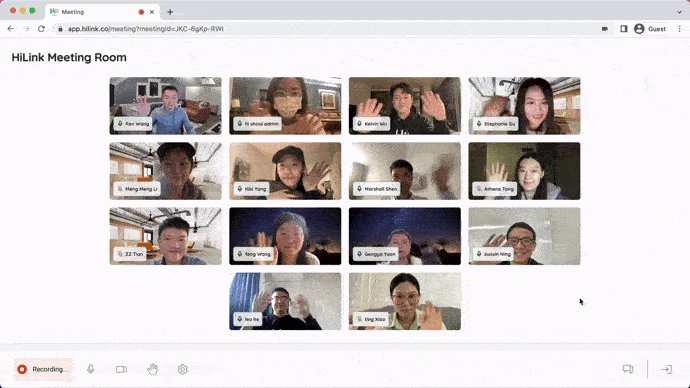690x388 pixels.
Task: Toggle the camera in the bottom toolbar
Action: 121,369
